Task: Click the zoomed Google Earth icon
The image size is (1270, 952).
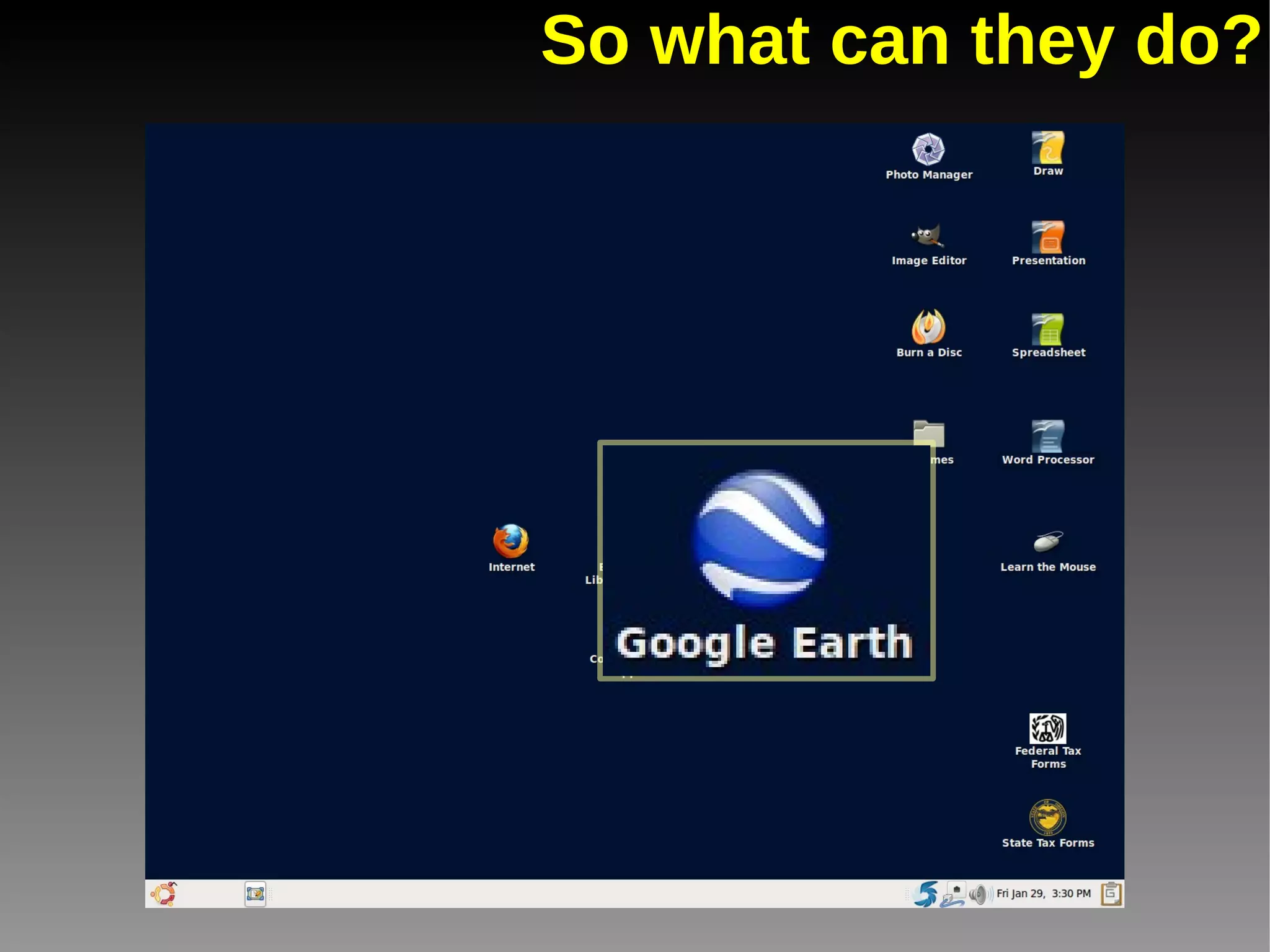Action: click(x=761, y=538)
